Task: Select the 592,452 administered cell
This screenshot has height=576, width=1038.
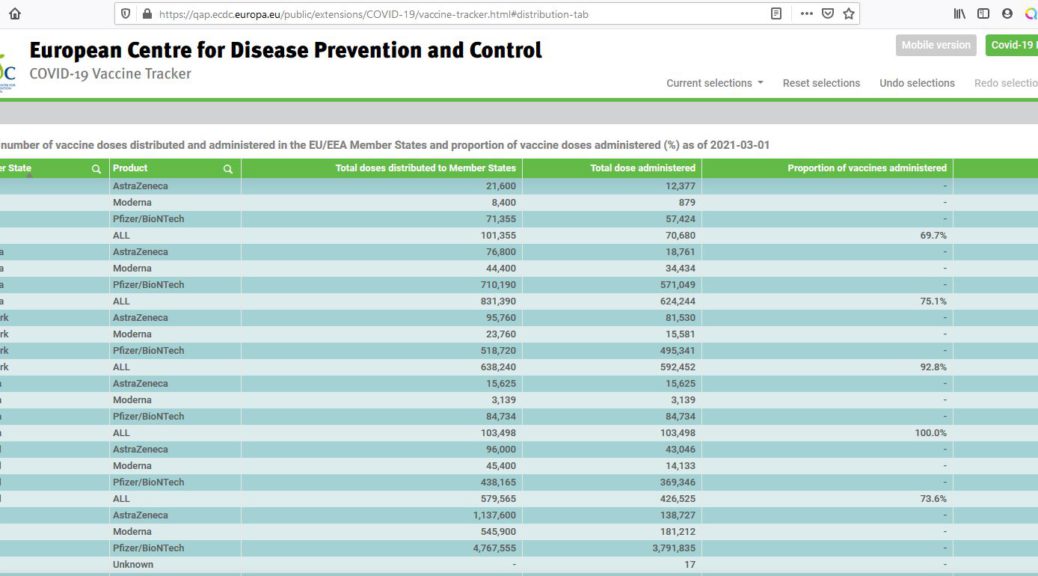Action: tap(612, 367)
